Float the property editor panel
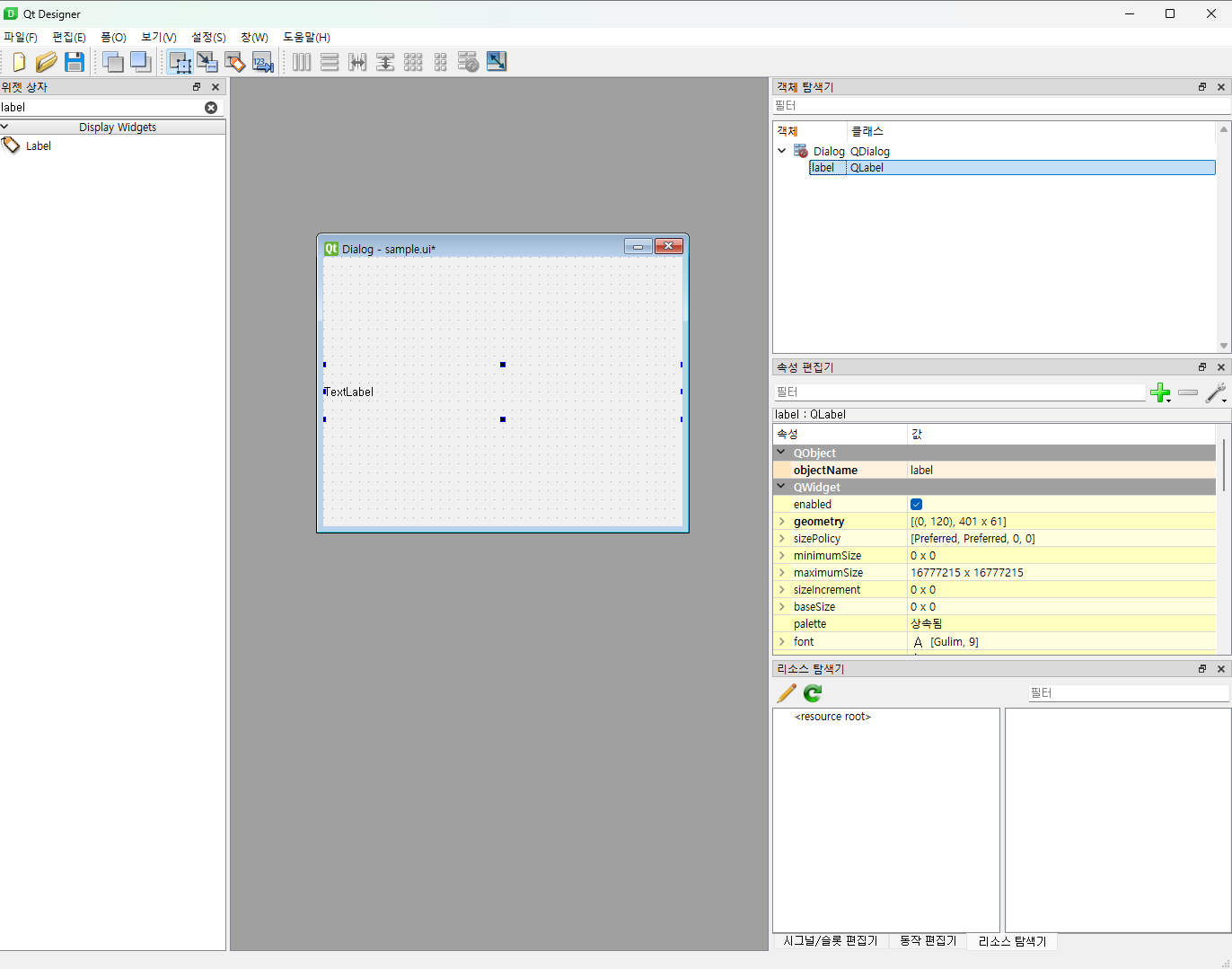 (x=1202, y=367)
